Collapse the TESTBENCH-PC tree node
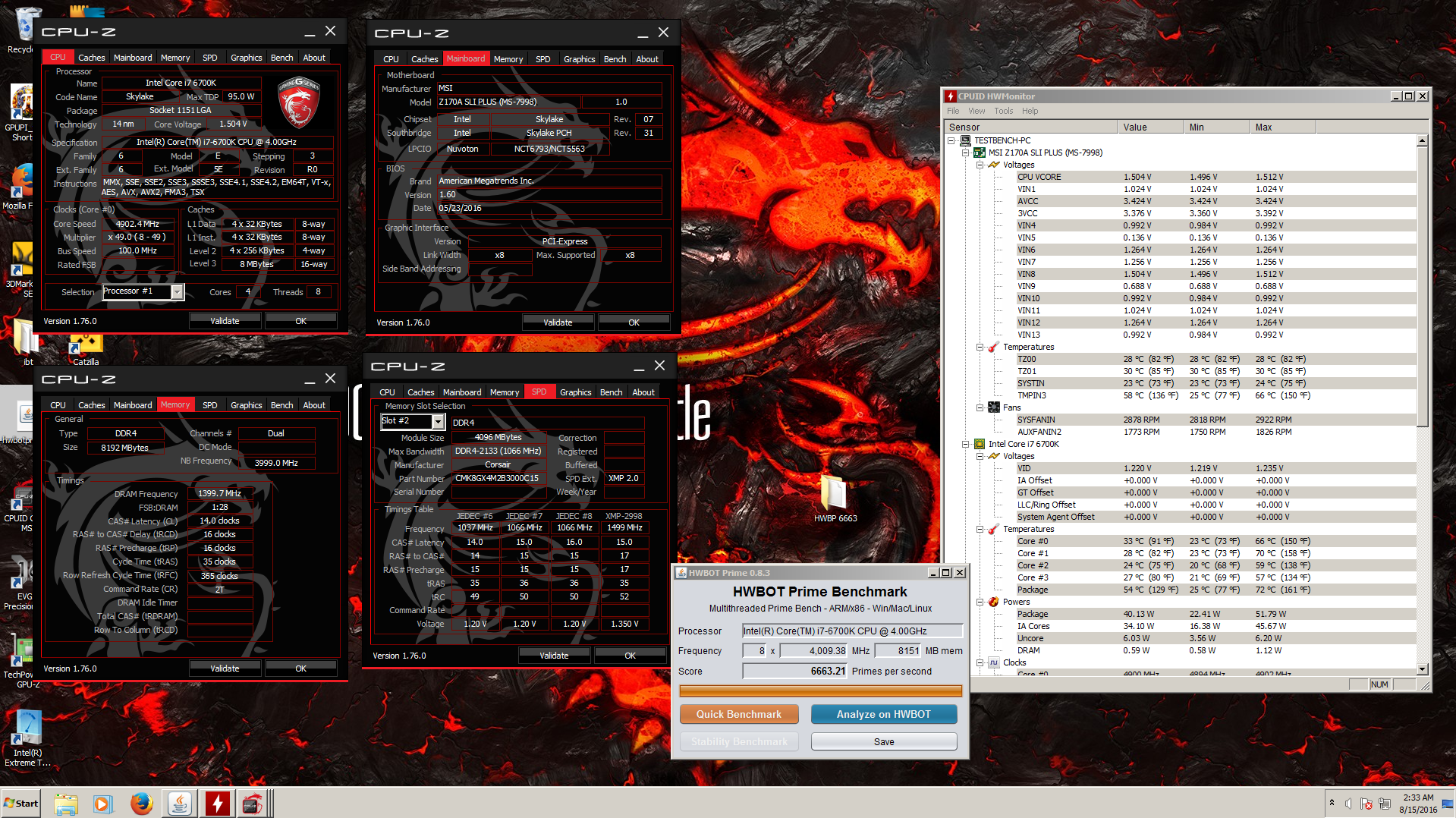 (951, 140)
